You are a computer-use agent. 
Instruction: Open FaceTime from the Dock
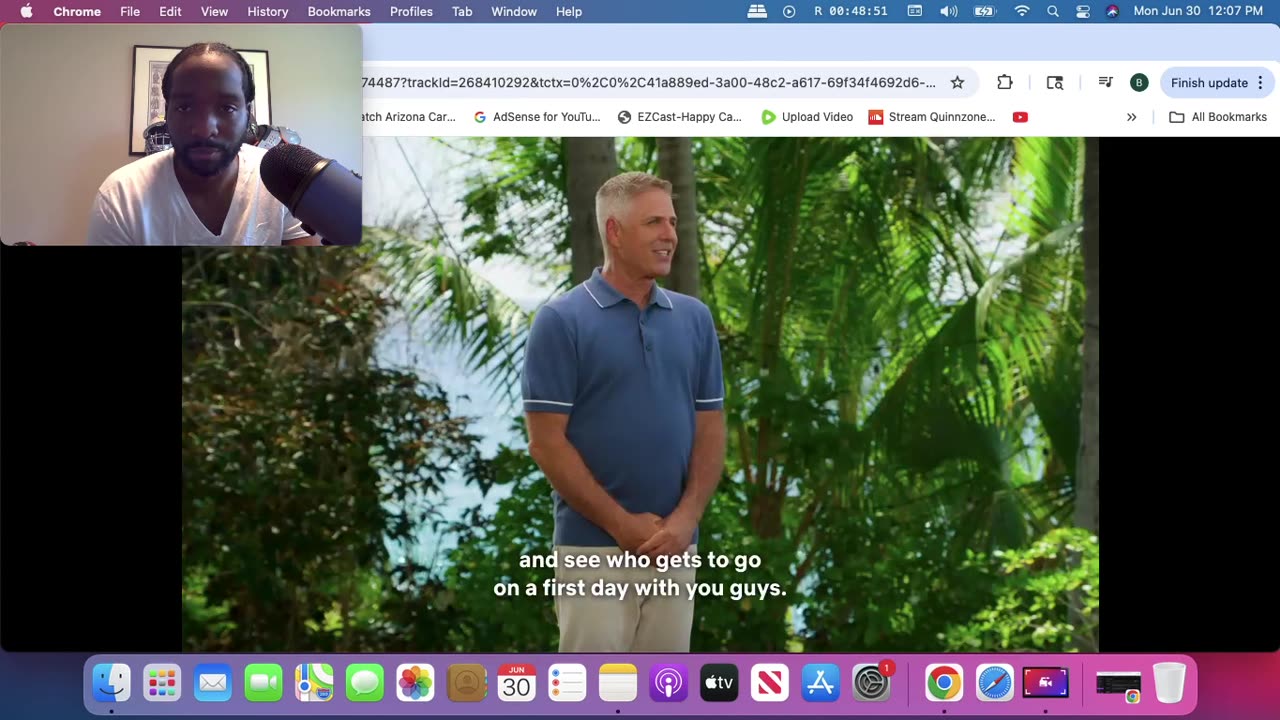click(x=263, y=683)
